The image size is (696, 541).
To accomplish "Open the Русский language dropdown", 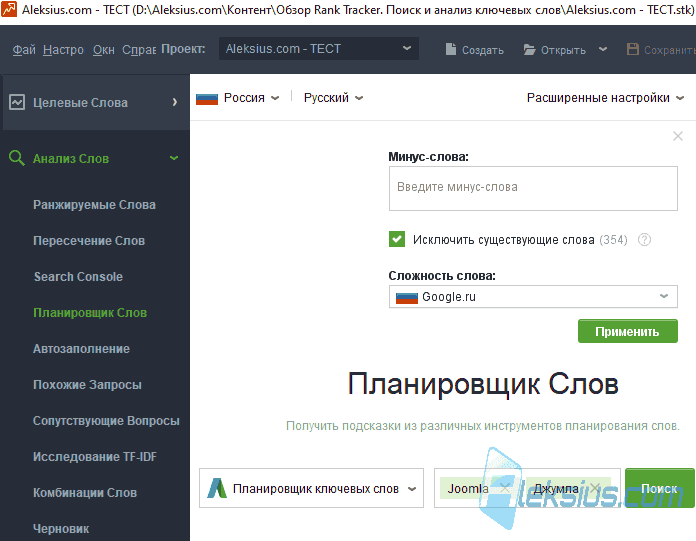I will [333, 98].
